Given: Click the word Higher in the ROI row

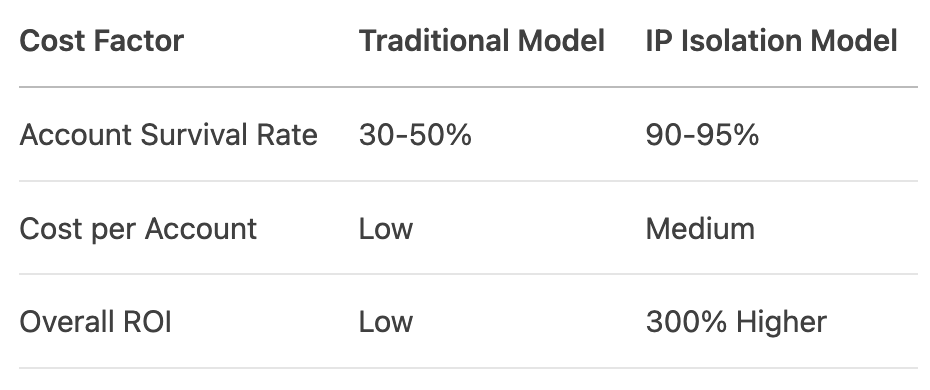Looking at the screenshot, I should click(x=781, y=322).
